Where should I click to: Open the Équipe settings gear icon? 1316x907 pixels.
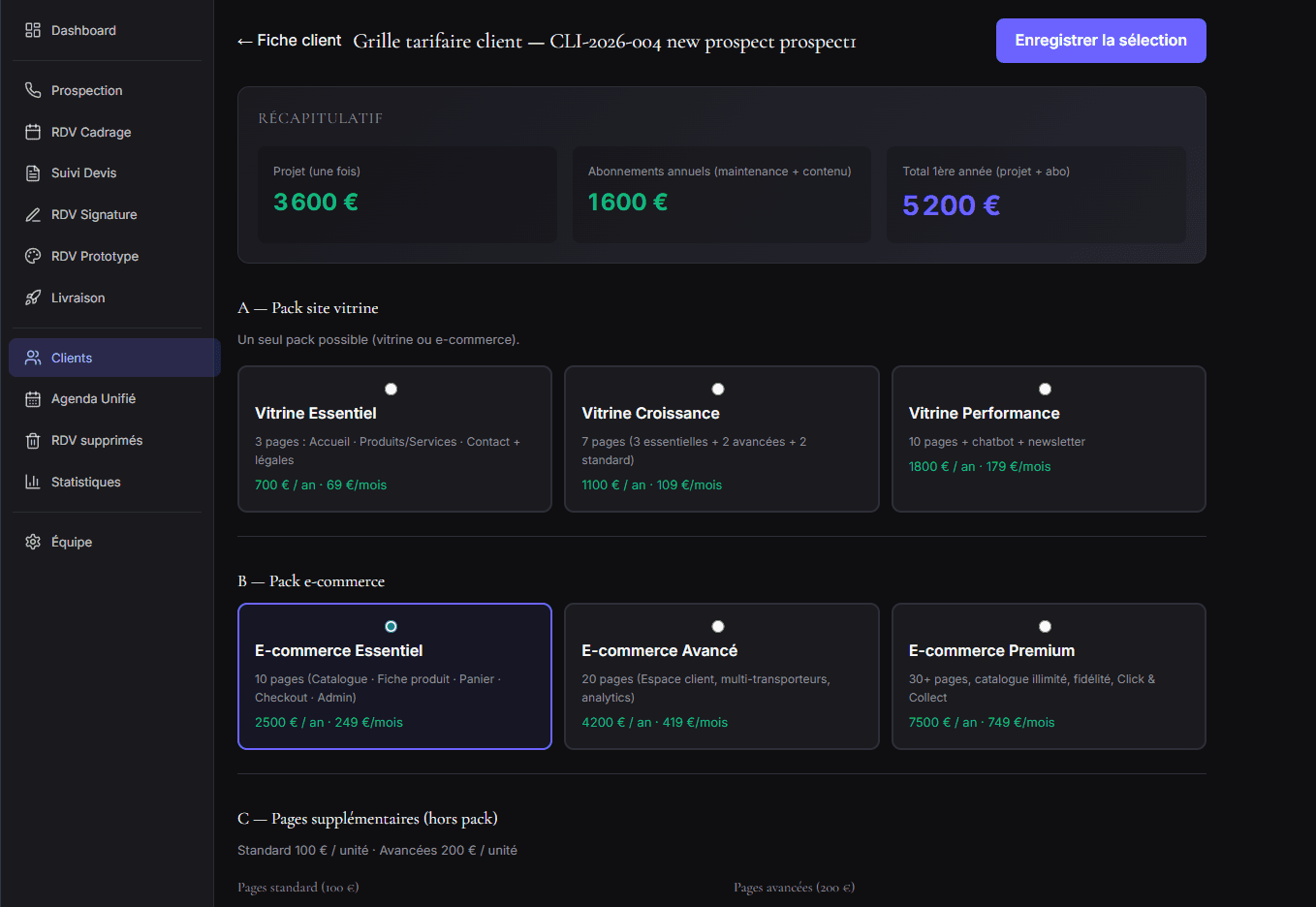click(32, 542)
